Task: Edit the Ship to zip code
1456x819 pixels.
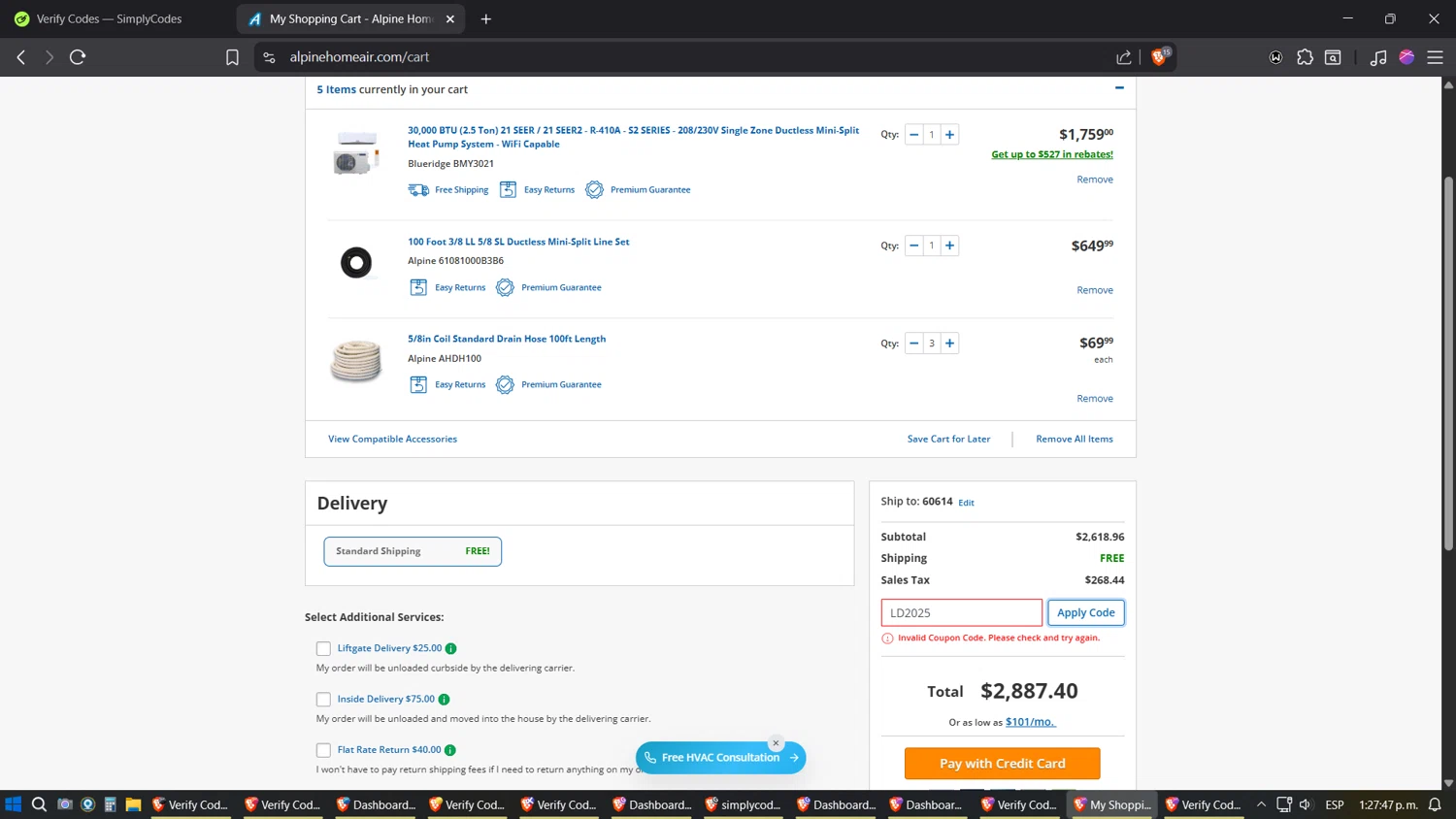Action: point(966,503)
